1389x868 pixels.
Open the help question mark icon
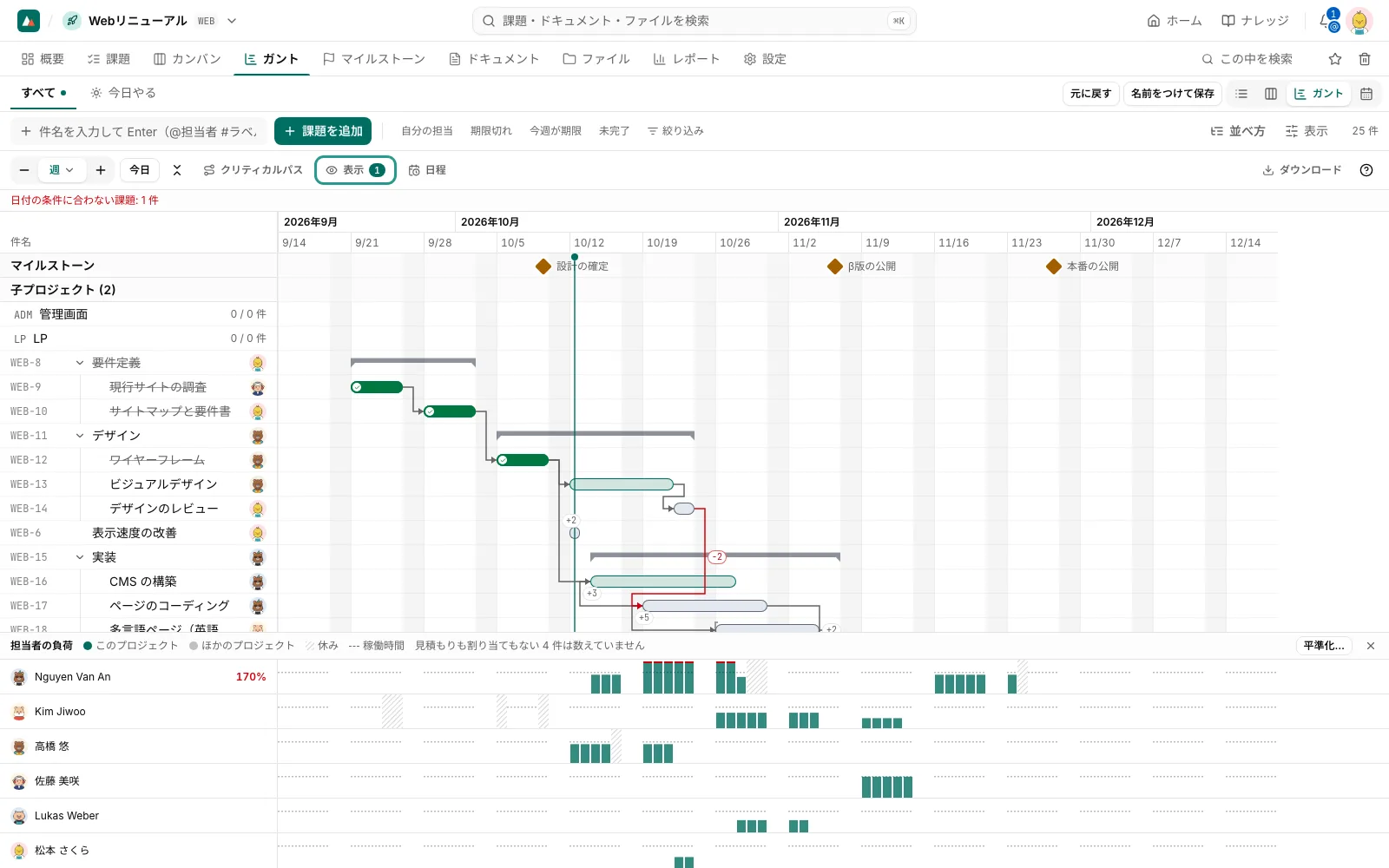pyautogui.click(x=1366, y=170)
